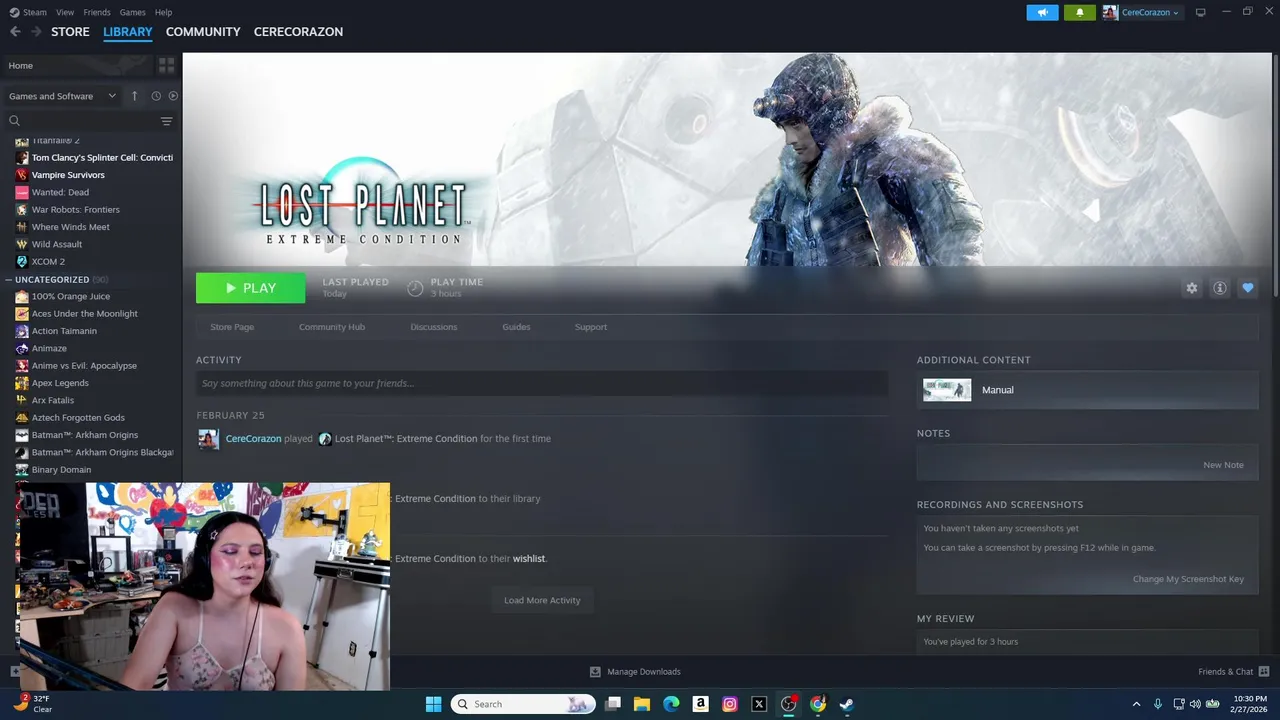Click the activity comment input field
The height and width of the screenshot is (720, 1280).
click(x=542, y=383)
